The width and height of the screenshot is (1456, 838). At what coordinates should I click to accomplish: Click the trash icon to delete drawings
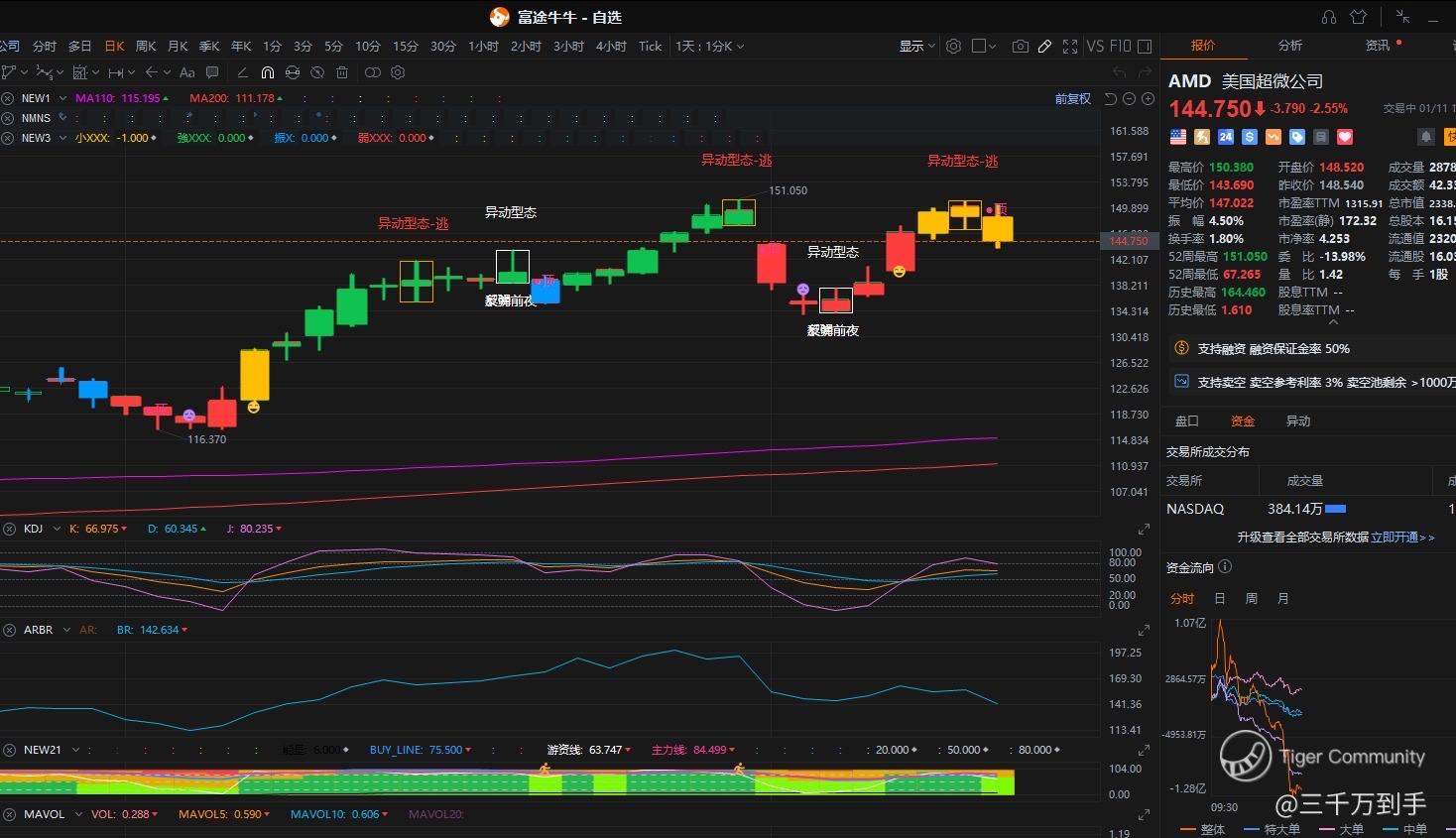tap(342, 72)
